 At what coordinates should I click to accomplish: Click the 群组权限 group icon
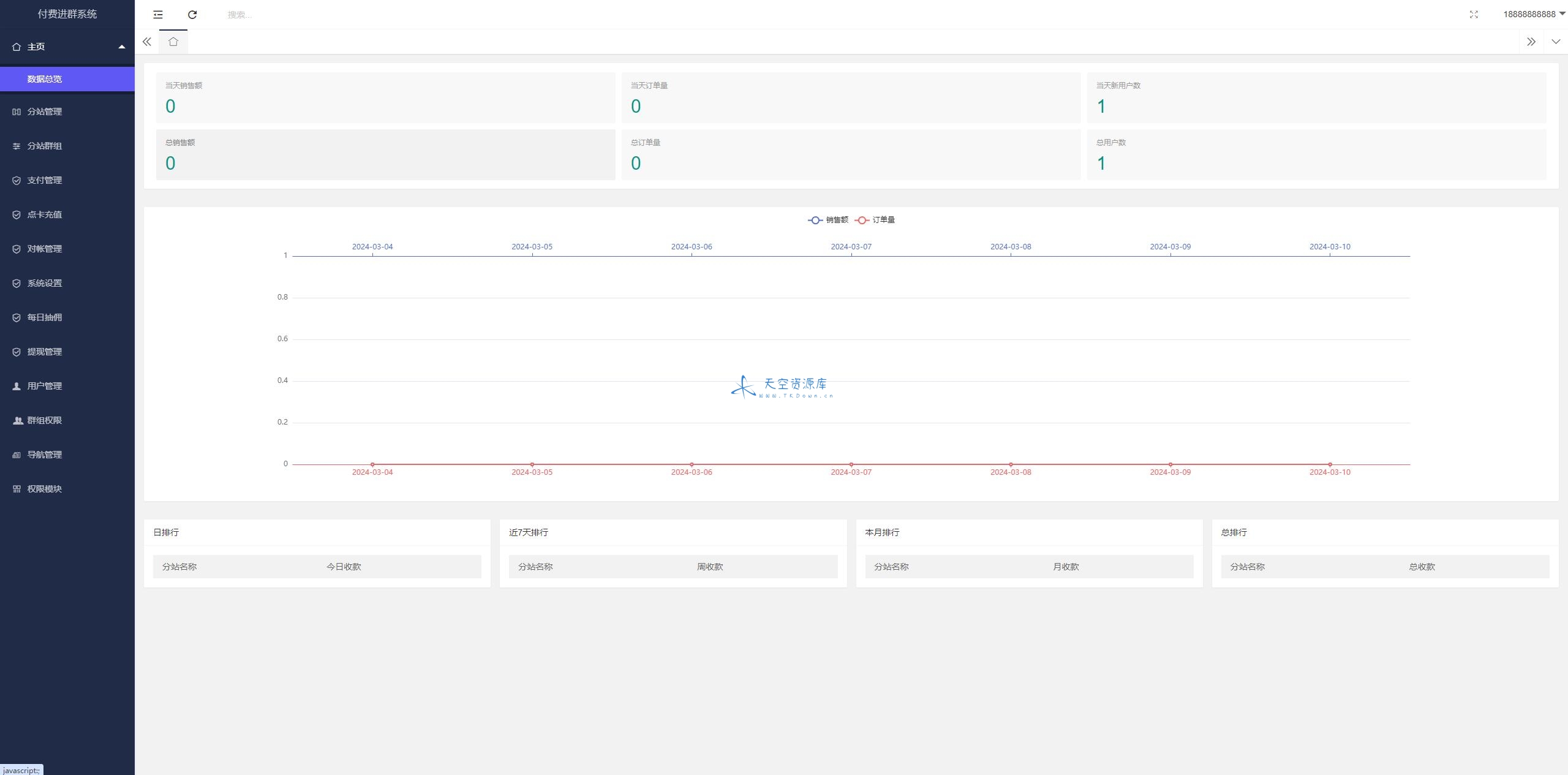pyautogui.click(x=17, y=420)
